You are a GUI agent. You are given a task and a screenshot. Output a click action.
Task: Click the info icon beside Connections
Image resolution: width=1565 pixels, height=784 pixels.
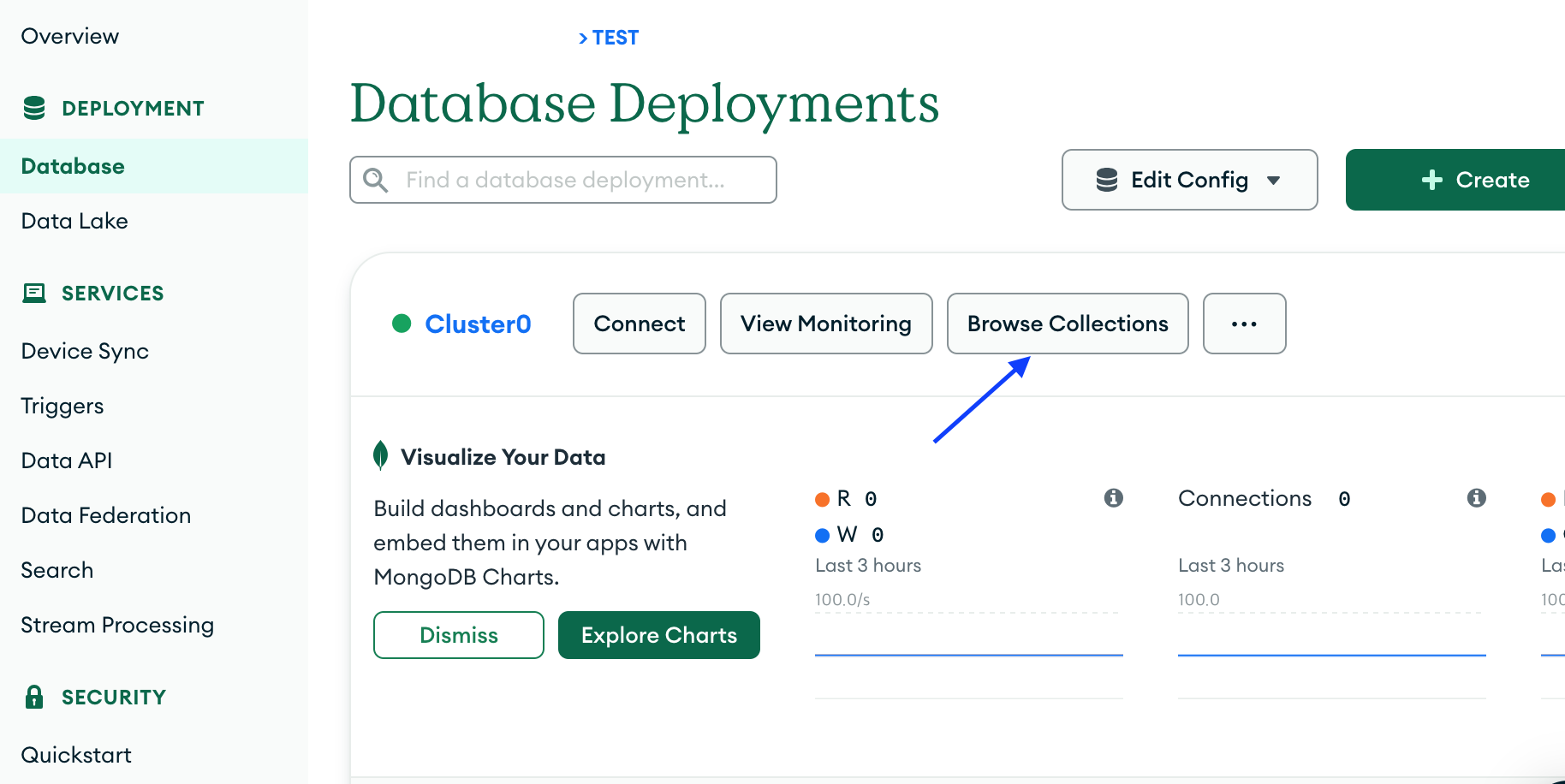[1477, 497]
